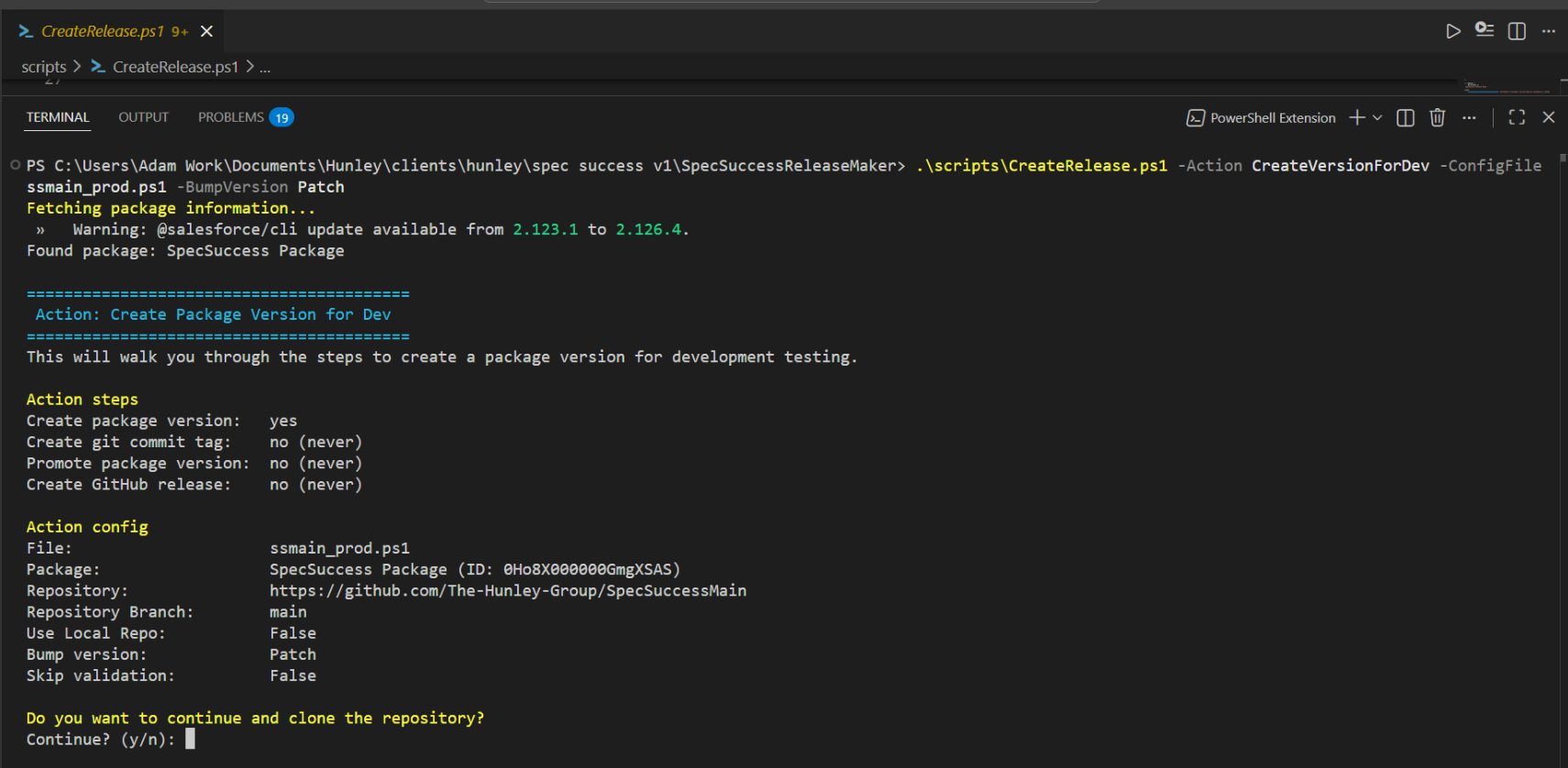Click the 'Use Local Repo:' False value
Image resolution: width=1568 pixels, height=768 pixels.
[293, 633]
